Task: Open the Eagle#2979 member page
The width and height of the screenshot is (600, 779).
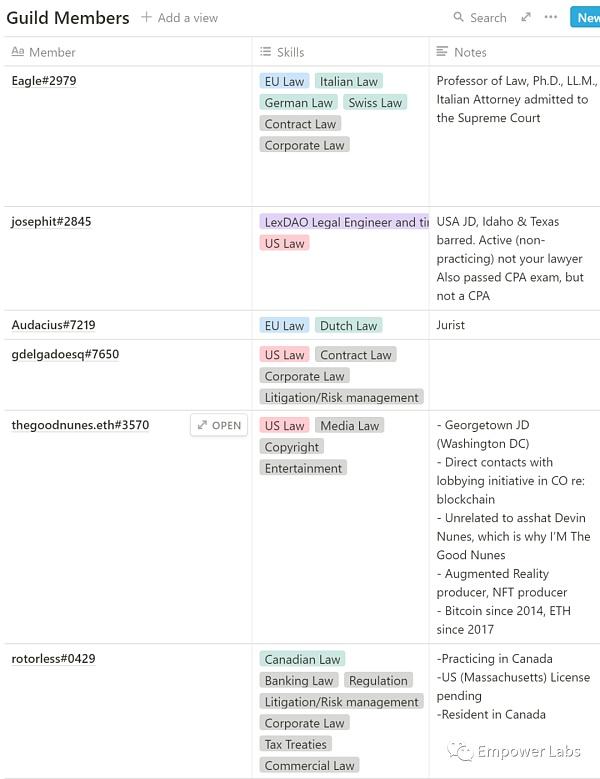Action: pyautogui.click(x=42, y=81)
